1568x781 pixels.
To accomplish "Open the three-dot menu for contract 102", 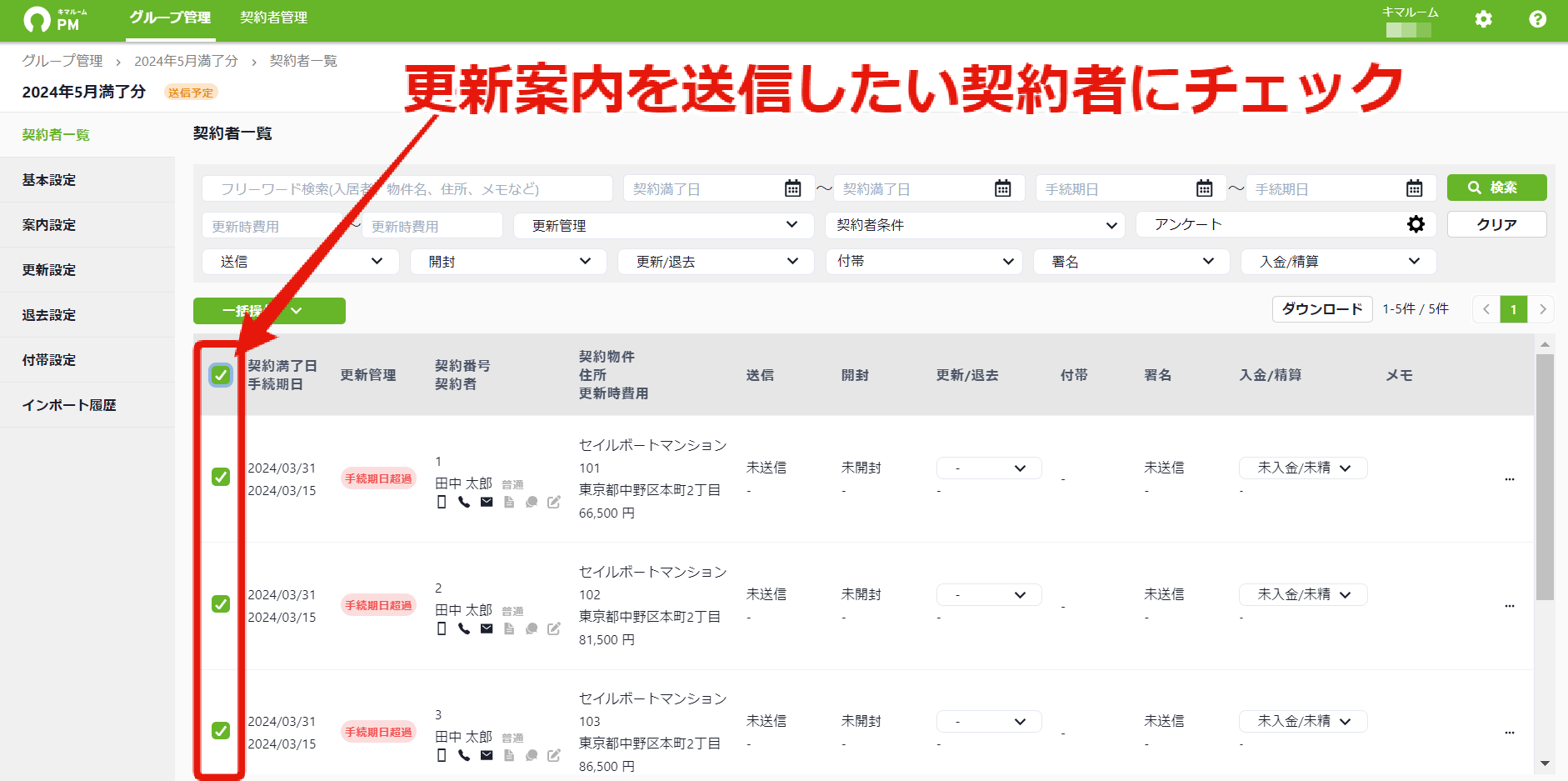I will [x=1510, y=606].
